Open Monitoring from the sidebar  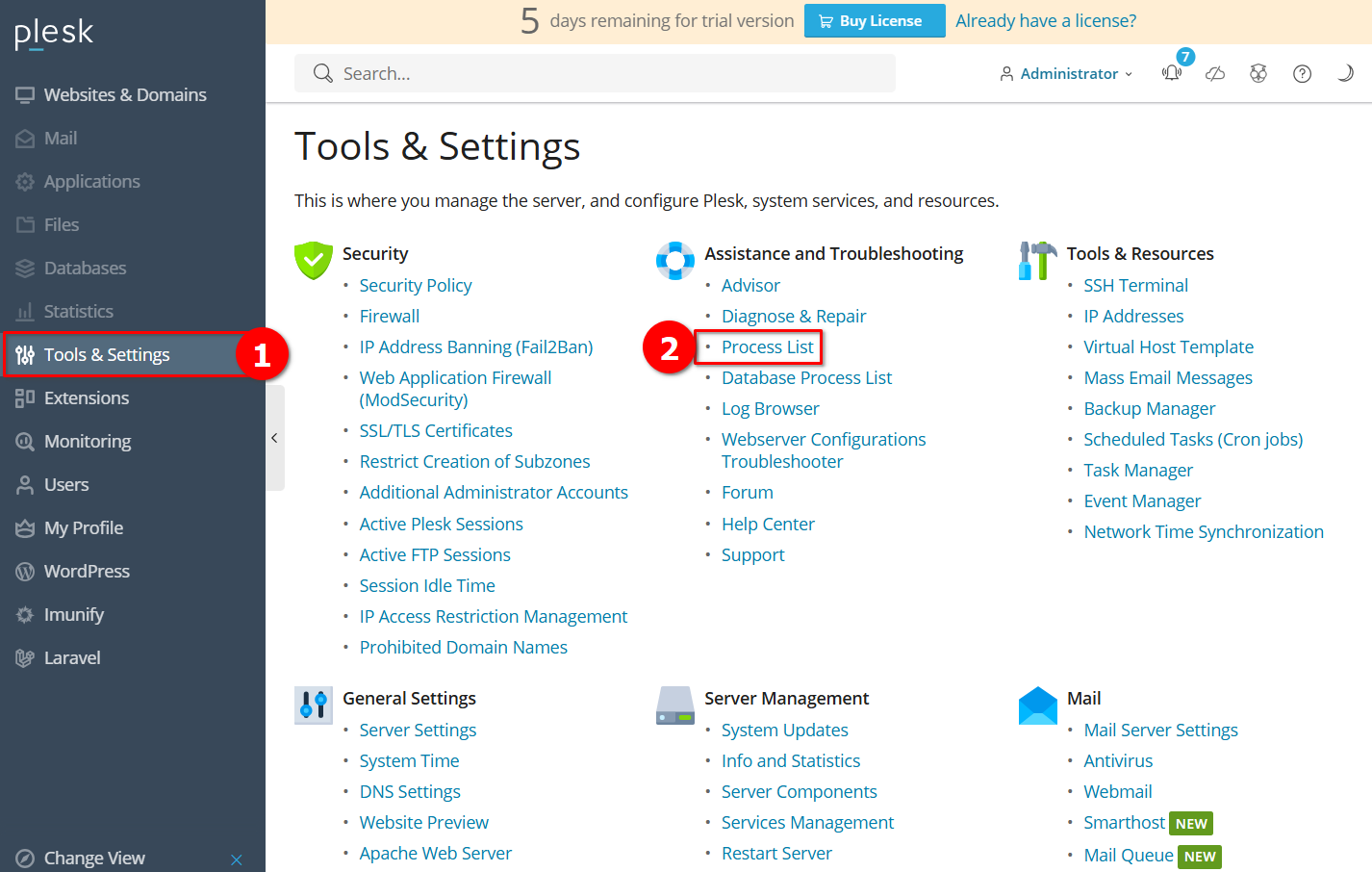point(88,442)
